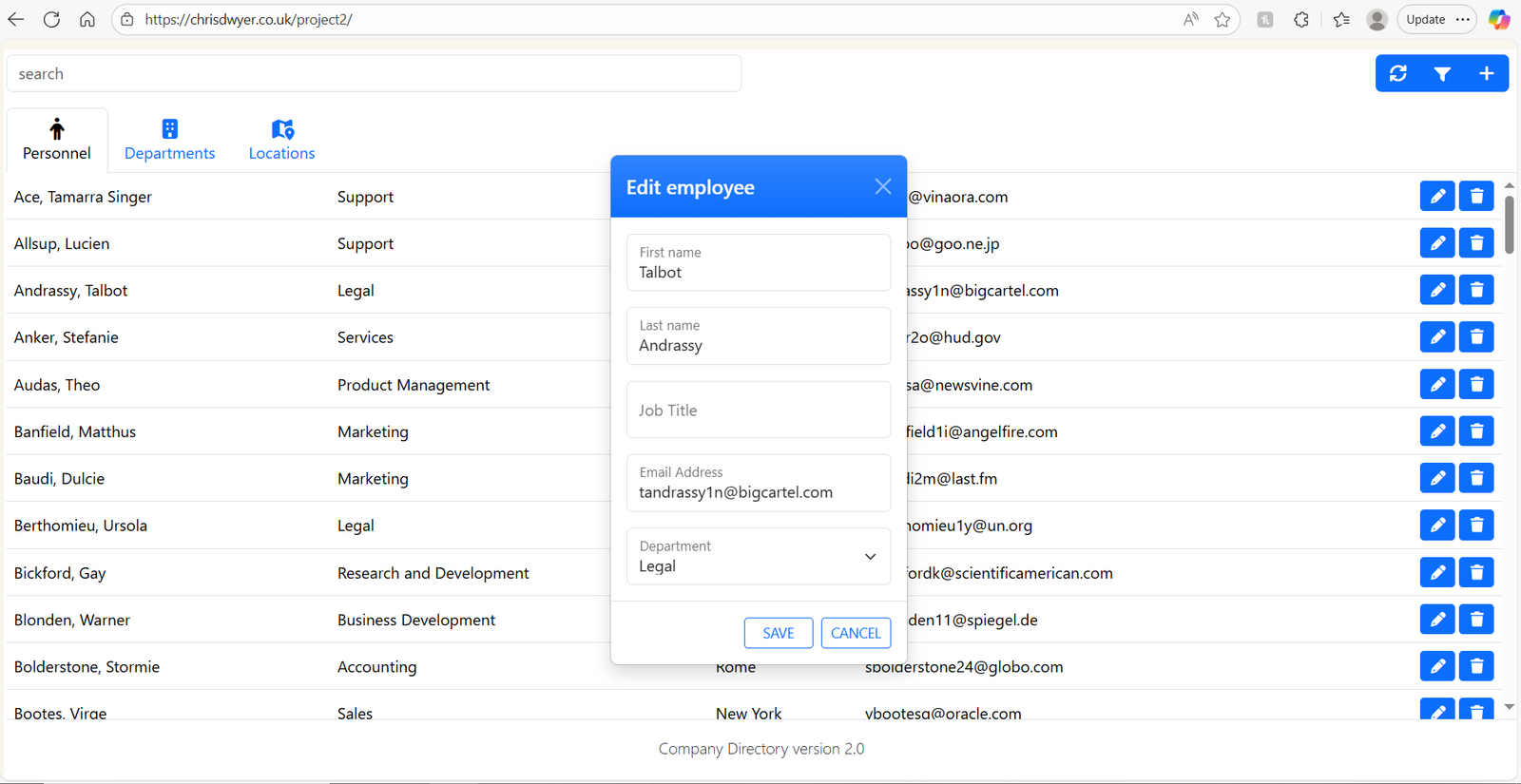Delete trash icon for Blonden, Warner
1521x784 pixels.
1476,619
